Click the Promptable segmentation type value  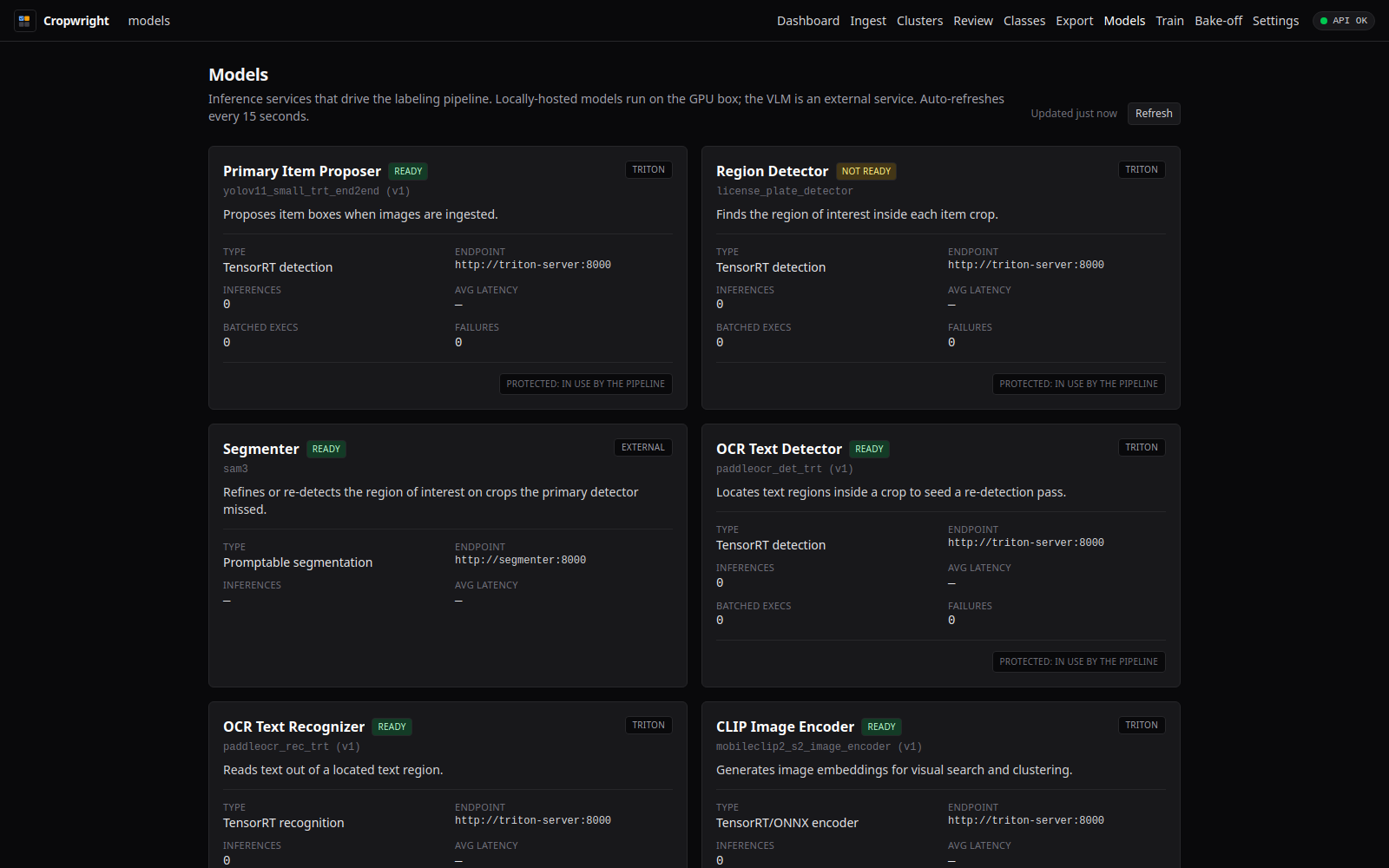pos(298,562)
